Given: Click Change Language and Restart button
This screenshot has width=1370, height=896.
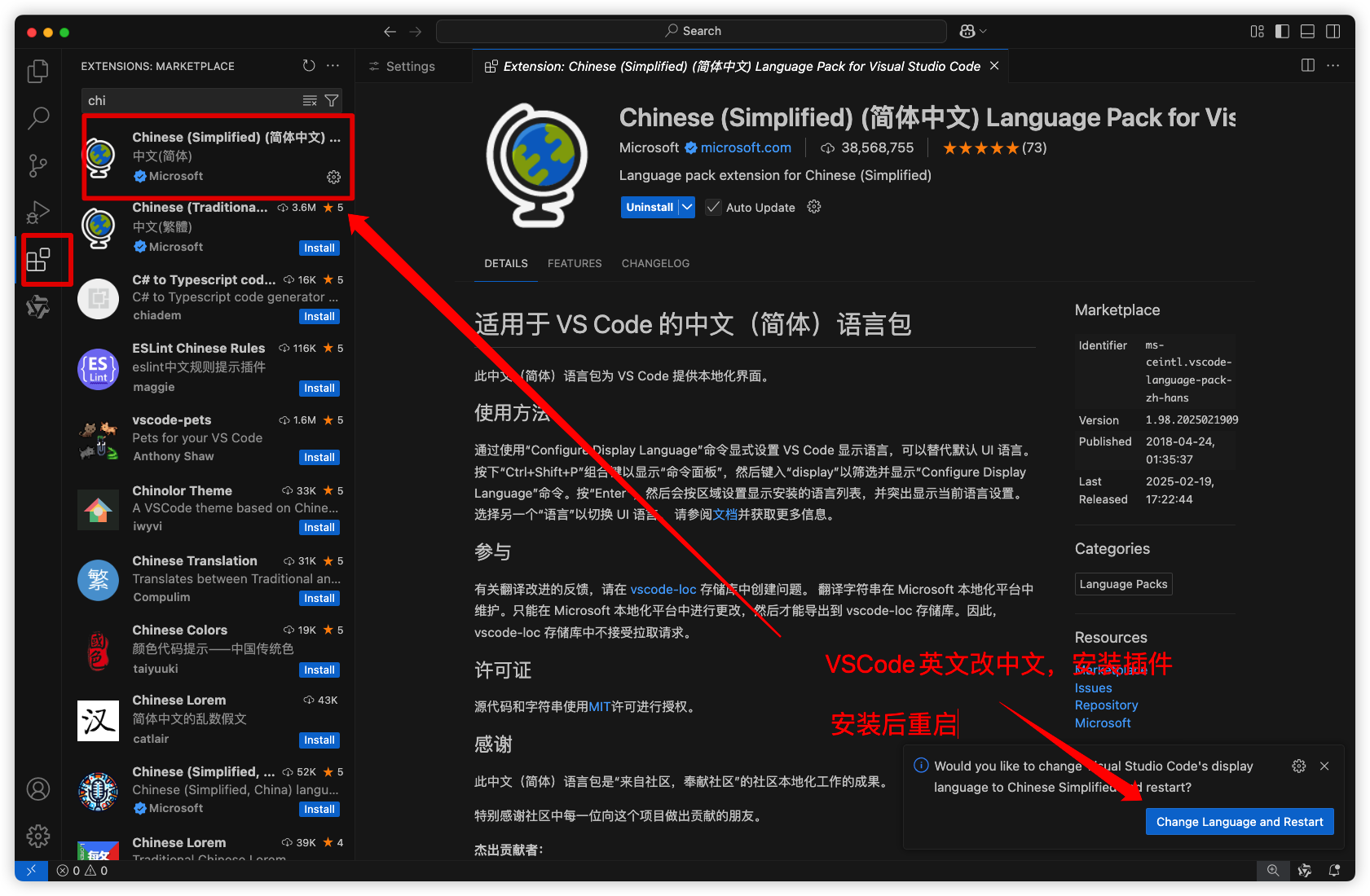Looking at the screenshot, I should point(1239,822).
